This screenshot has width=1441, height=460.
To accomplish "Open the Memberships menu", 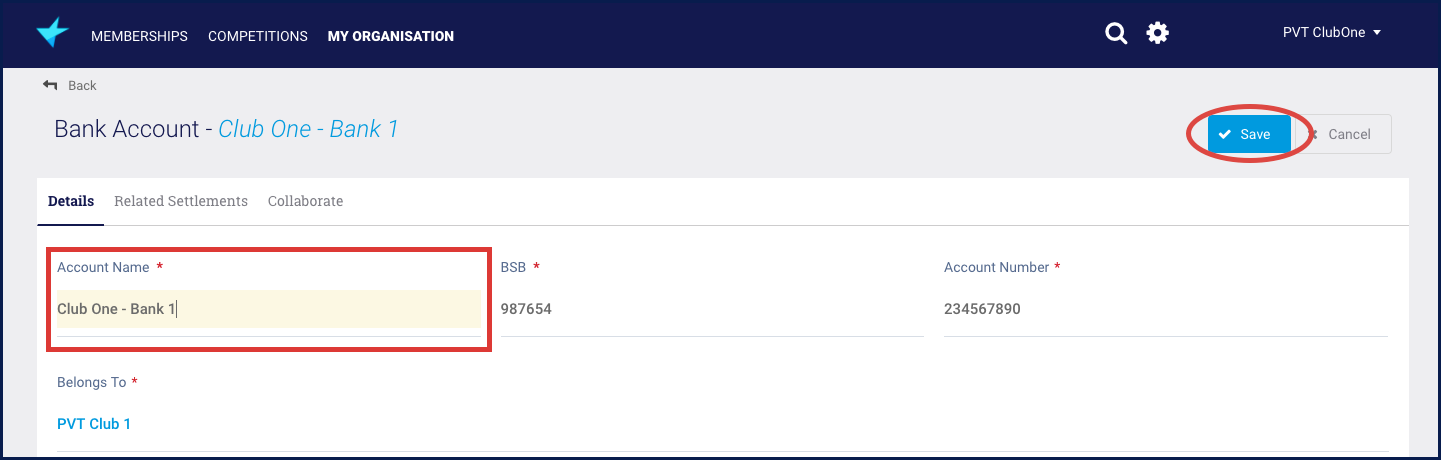I will tap(139, 36).
